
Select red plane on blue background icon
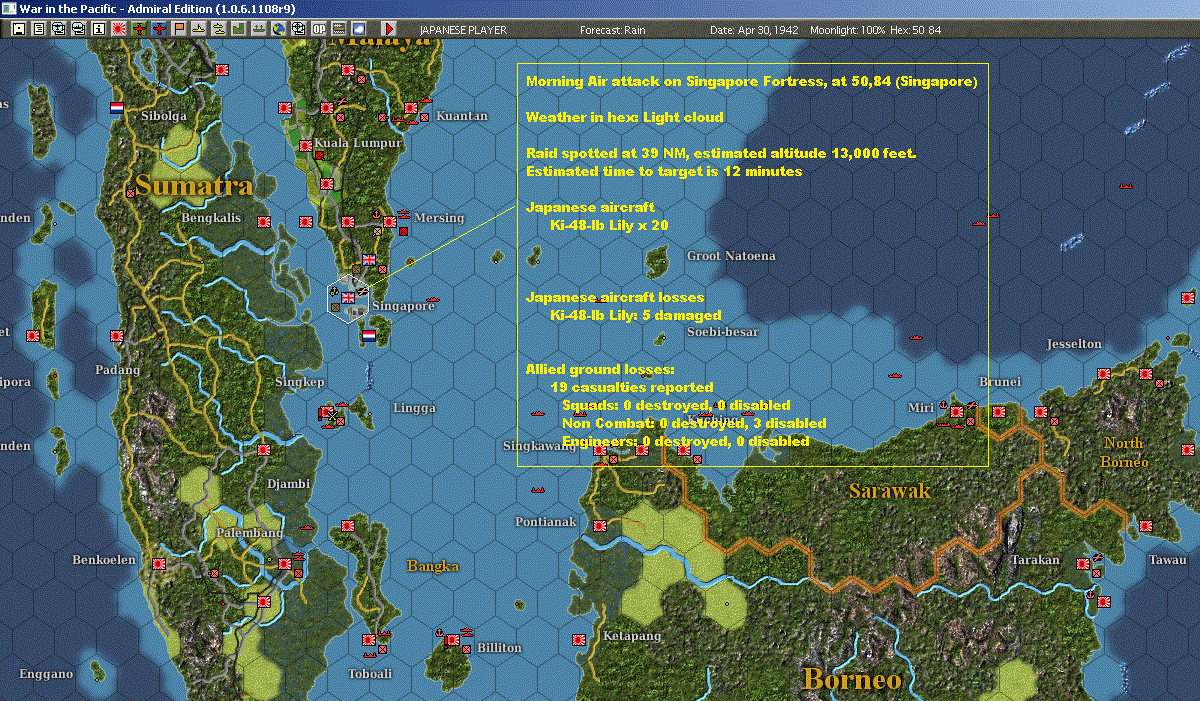[158, 29]
